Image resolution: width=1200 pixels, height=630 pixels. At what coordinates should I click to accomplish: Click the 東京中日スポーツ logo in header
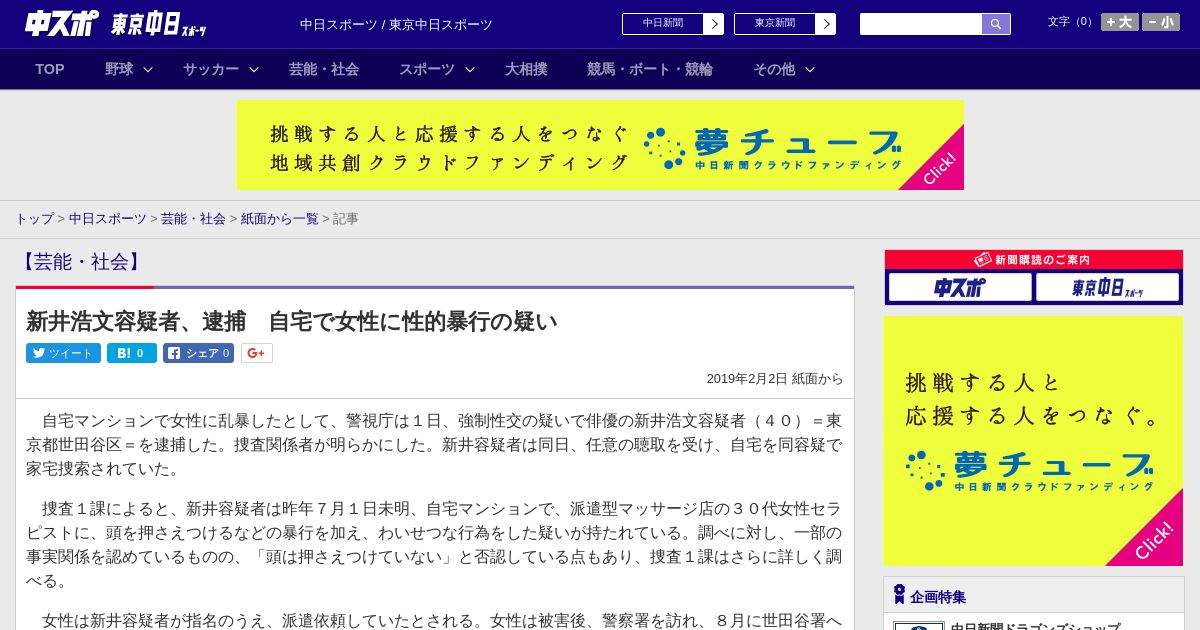click(x=159, y=24)
